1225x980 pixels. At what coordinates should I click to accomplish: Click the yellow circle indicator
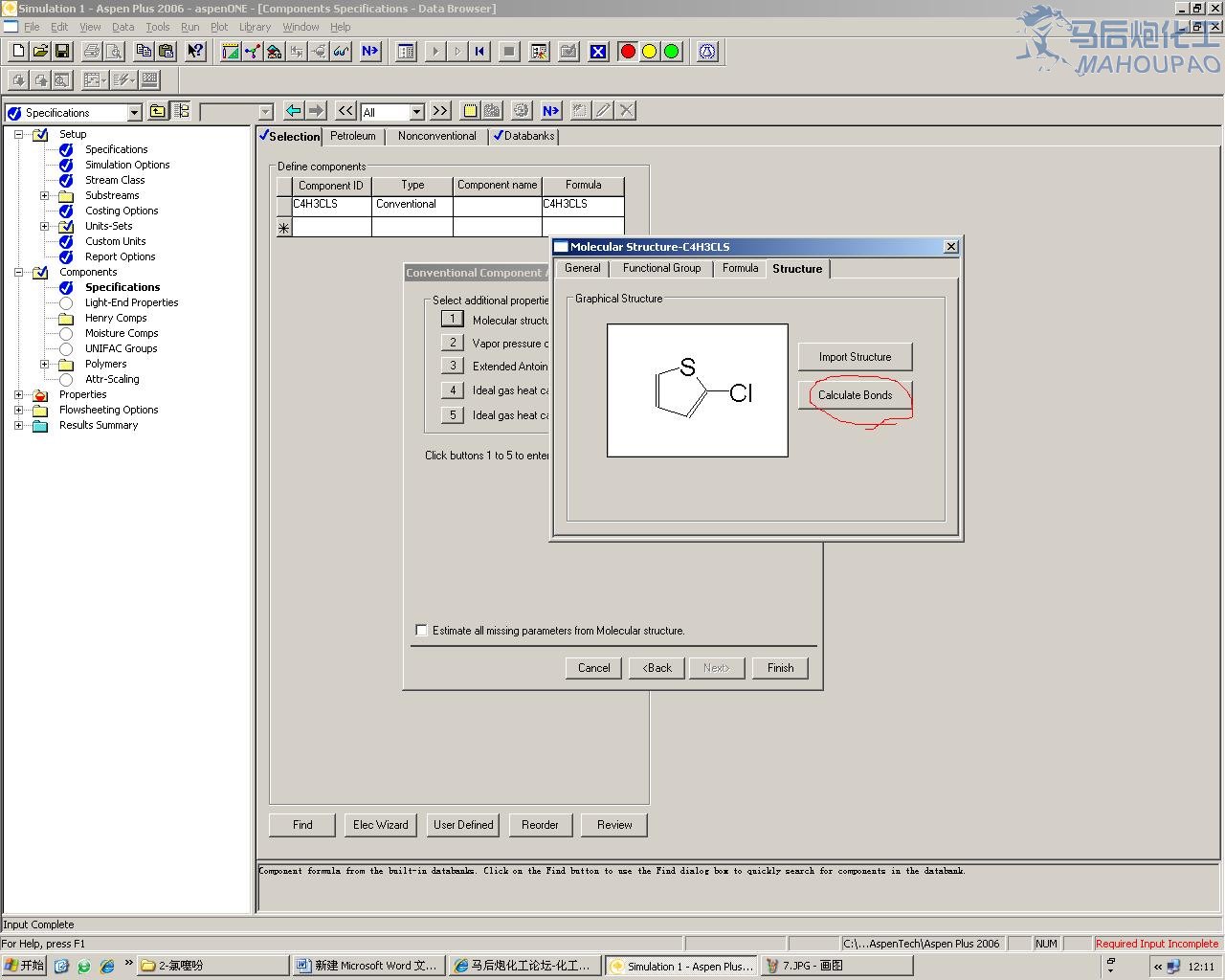(650, 52)
